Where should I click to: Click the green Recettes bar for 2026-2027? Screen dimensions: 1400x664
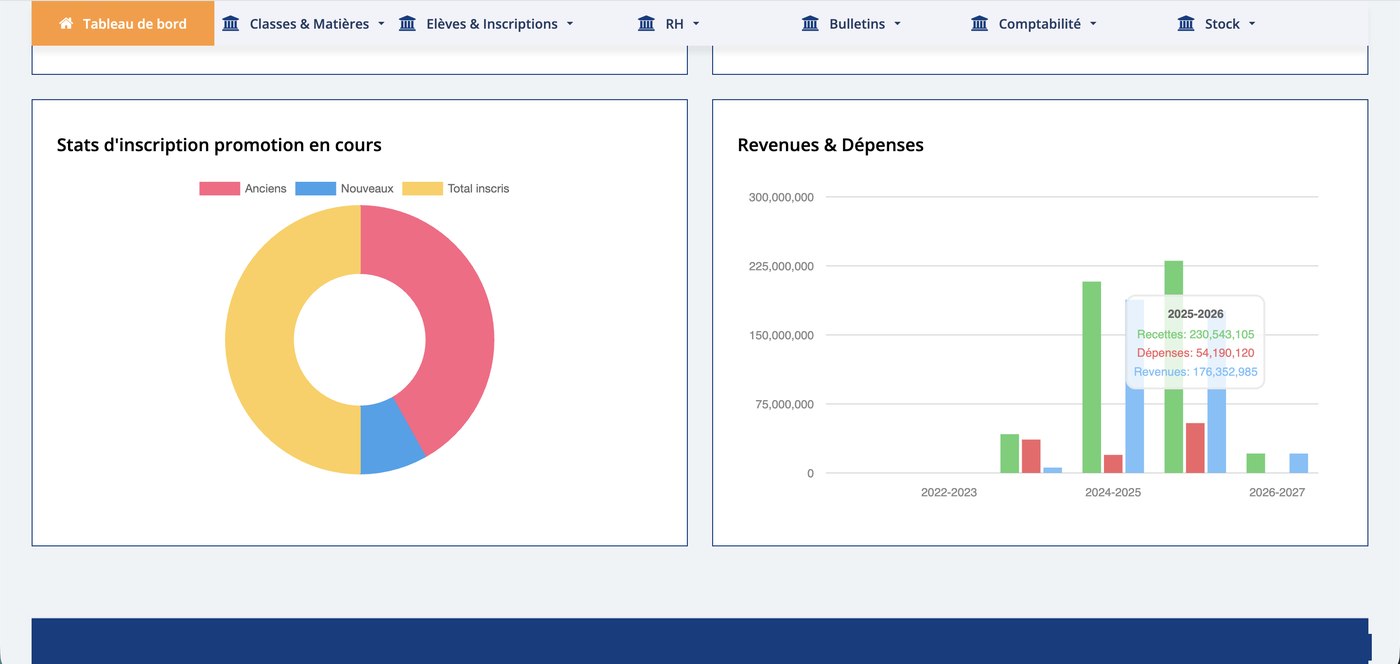click(x=1256, y=463)
